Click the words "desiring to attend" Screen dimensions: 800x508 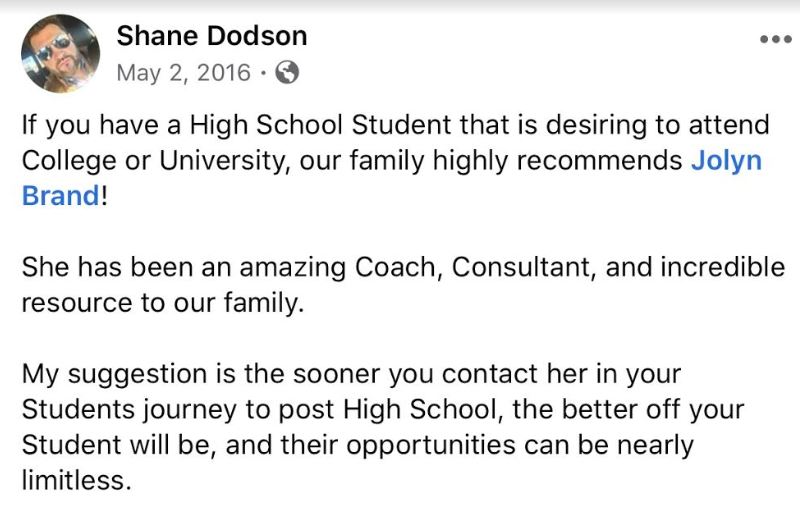pos(657,125)
